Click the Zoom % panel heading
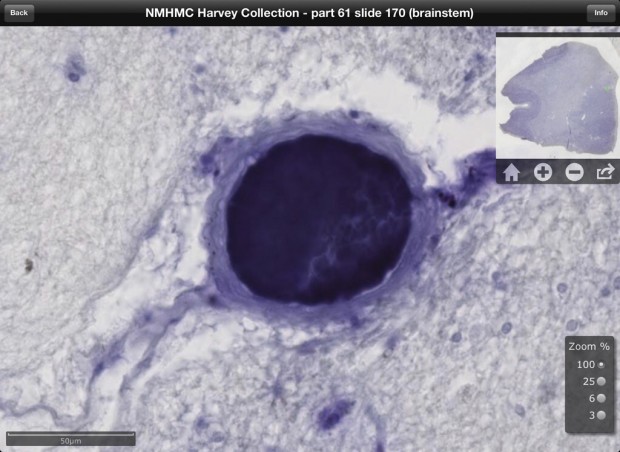The height and width of the screenshot is (452, 620). tap(589, 346)
